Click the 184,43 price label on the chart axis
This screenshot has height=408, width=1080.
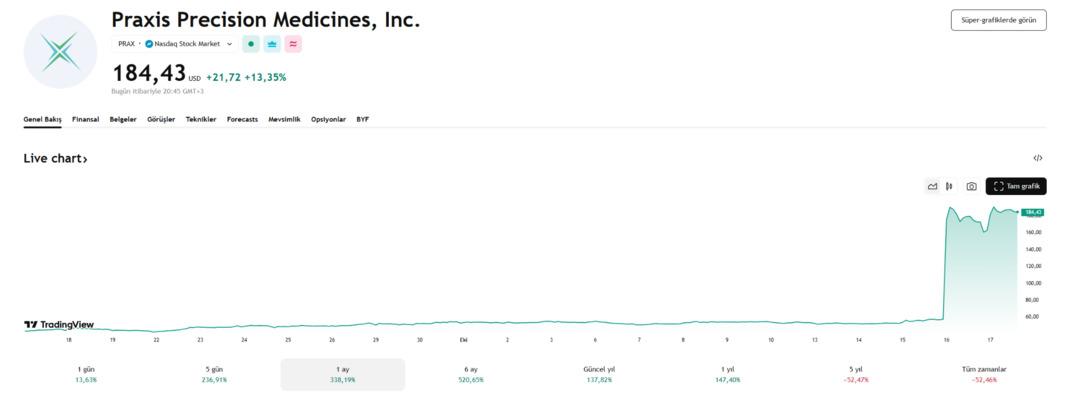coord(1032,212)
